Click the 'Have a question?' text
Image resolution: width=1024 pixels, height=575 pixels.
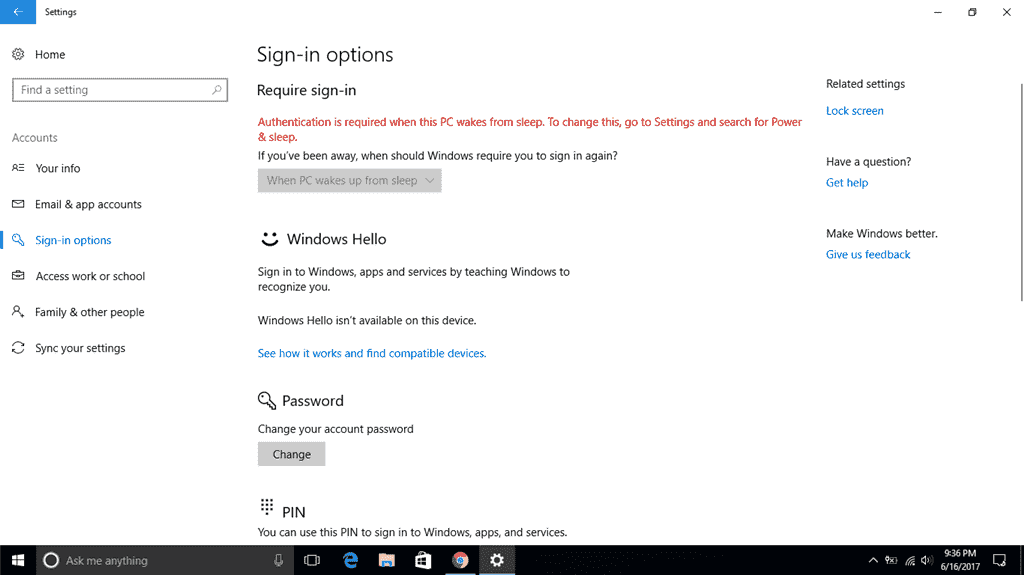pyautogui.click(x=869, y=161)
